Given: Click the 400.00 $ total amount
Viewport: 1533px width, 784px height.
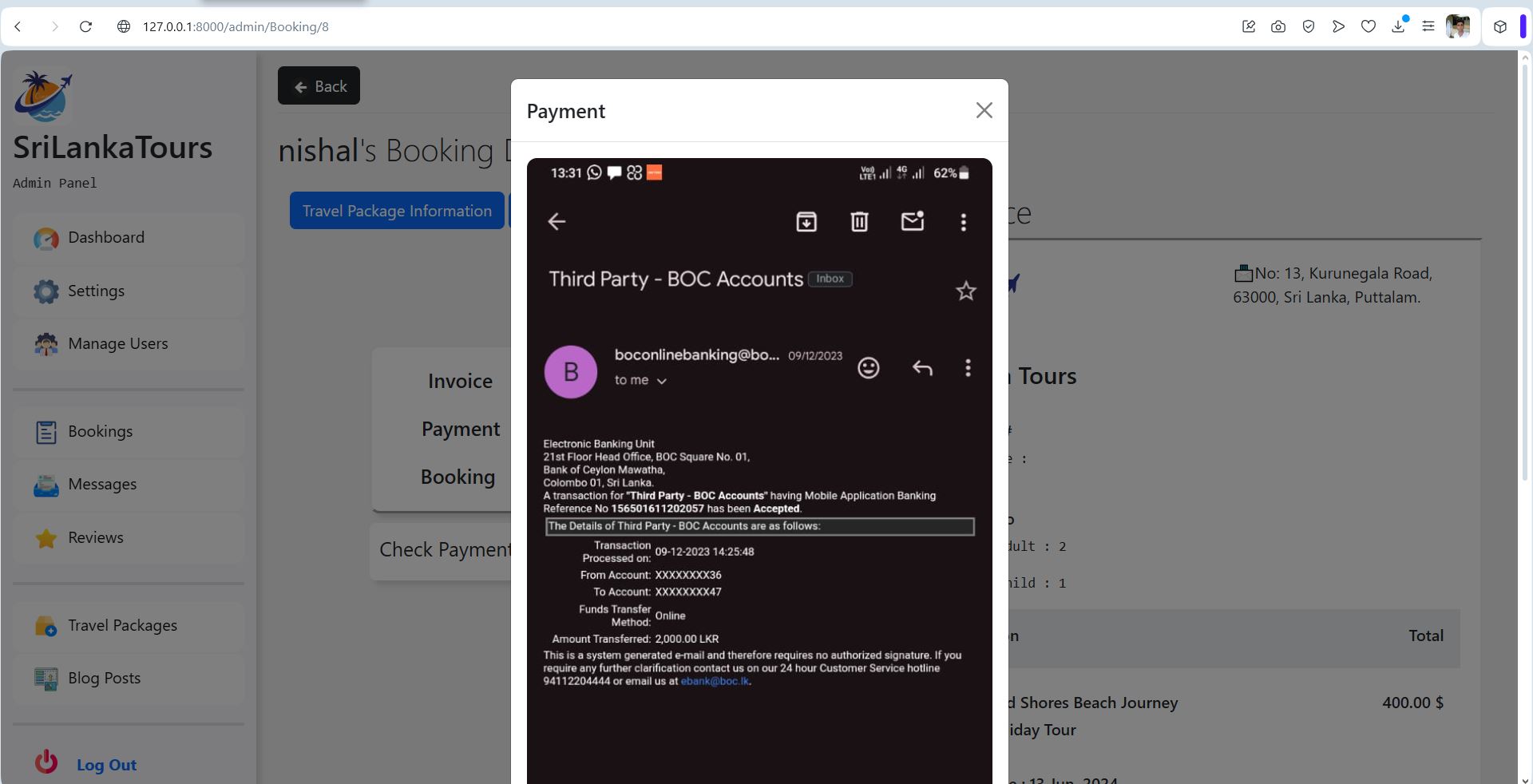Looking at the screenshot, I should 1412,703.
